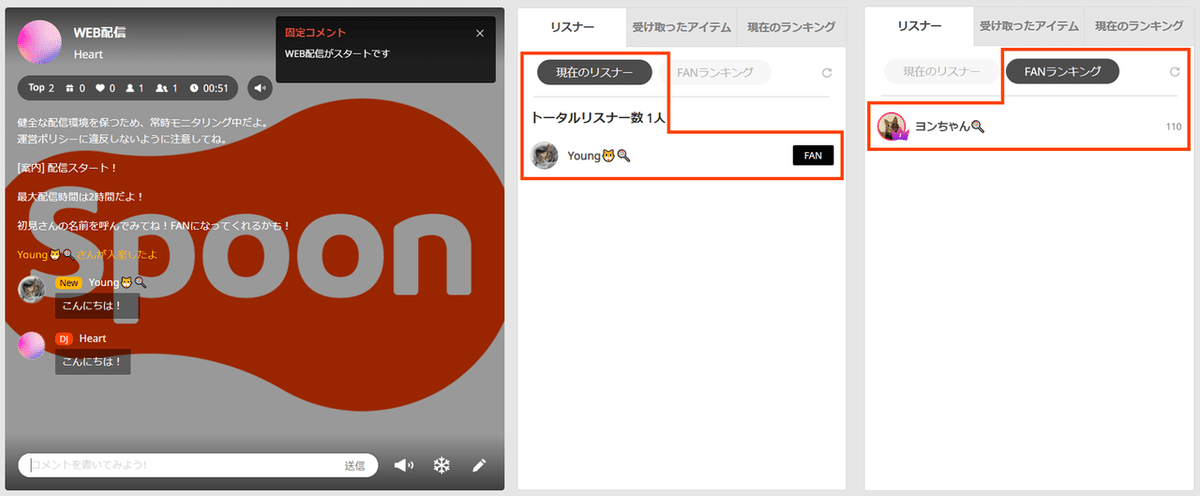Screen dimensions: 1200x496
Task: Refresh the FAN ranking showing ヨンちゃん
Action: 1175,73
